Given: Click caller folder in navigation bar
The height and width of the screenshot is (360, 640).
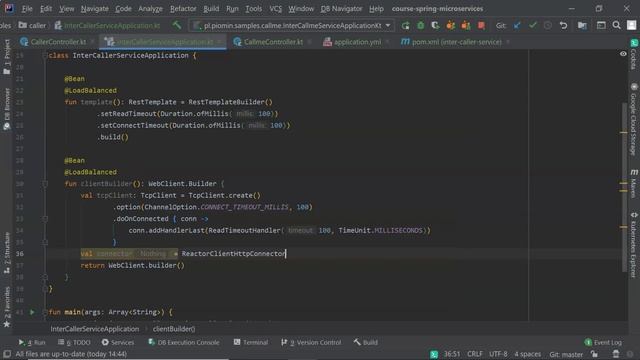Looking at the screenshot, I should [x=32, y=26].
